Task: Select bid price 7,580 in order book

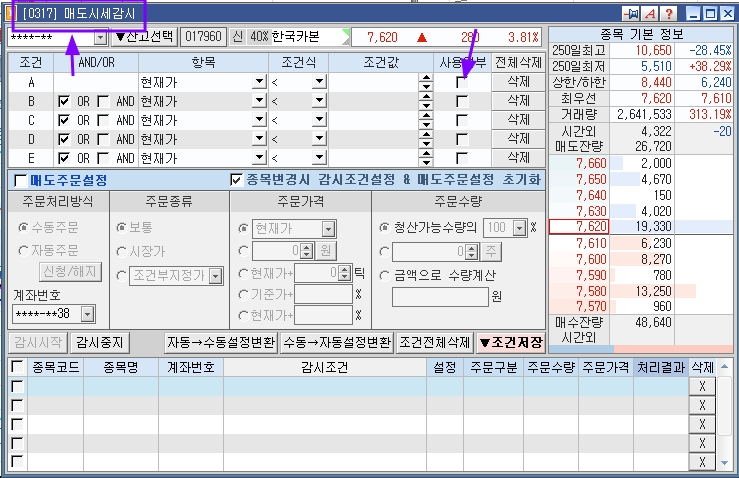Action: [591, 291]
